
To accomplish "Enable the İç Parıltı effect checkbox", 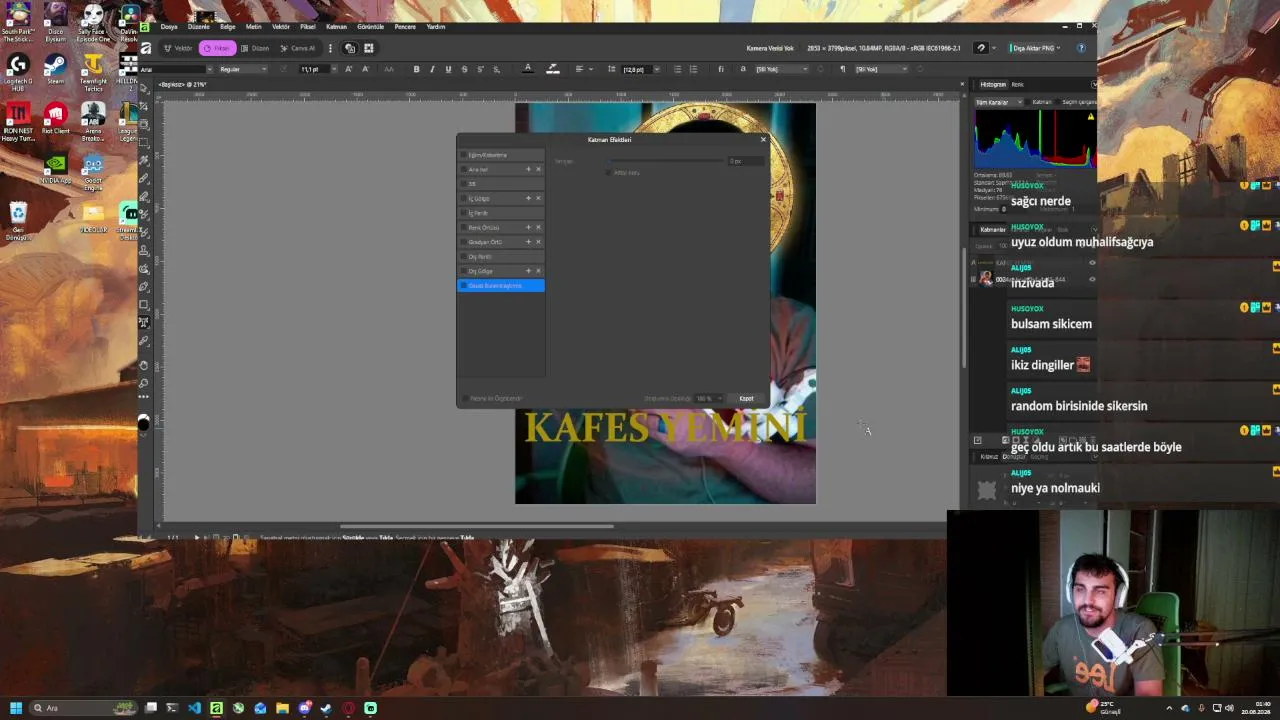I will [463, 213].
